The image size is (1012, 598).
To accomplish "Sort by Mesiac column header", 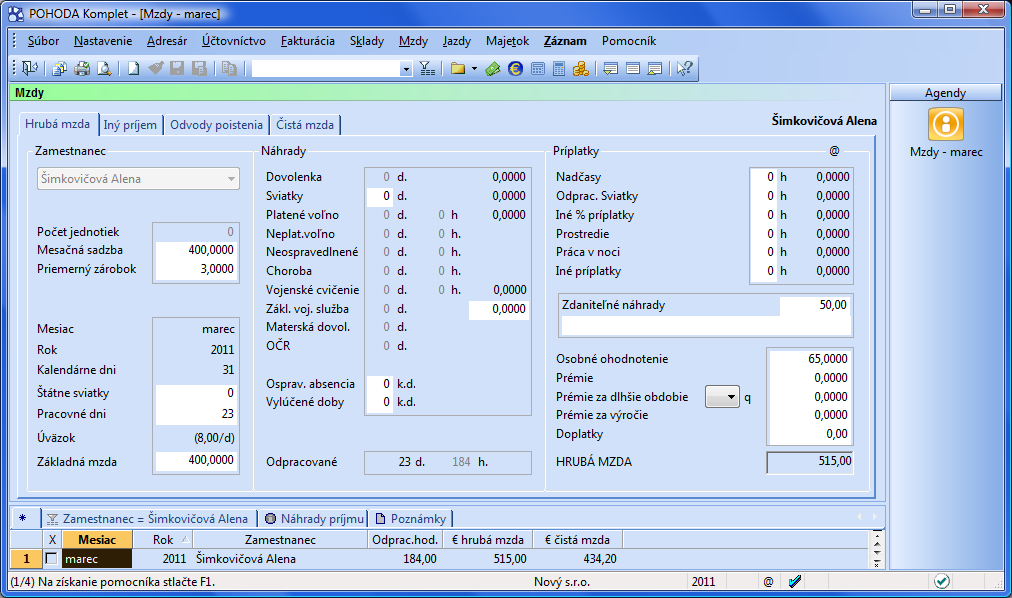I will coord(97,539).
